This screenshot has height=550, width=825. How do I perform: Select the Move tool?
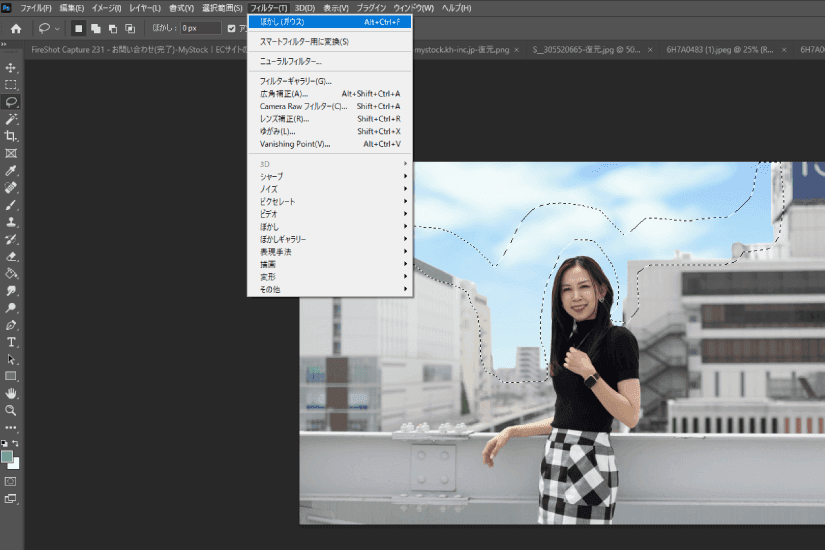click(12, 68)
